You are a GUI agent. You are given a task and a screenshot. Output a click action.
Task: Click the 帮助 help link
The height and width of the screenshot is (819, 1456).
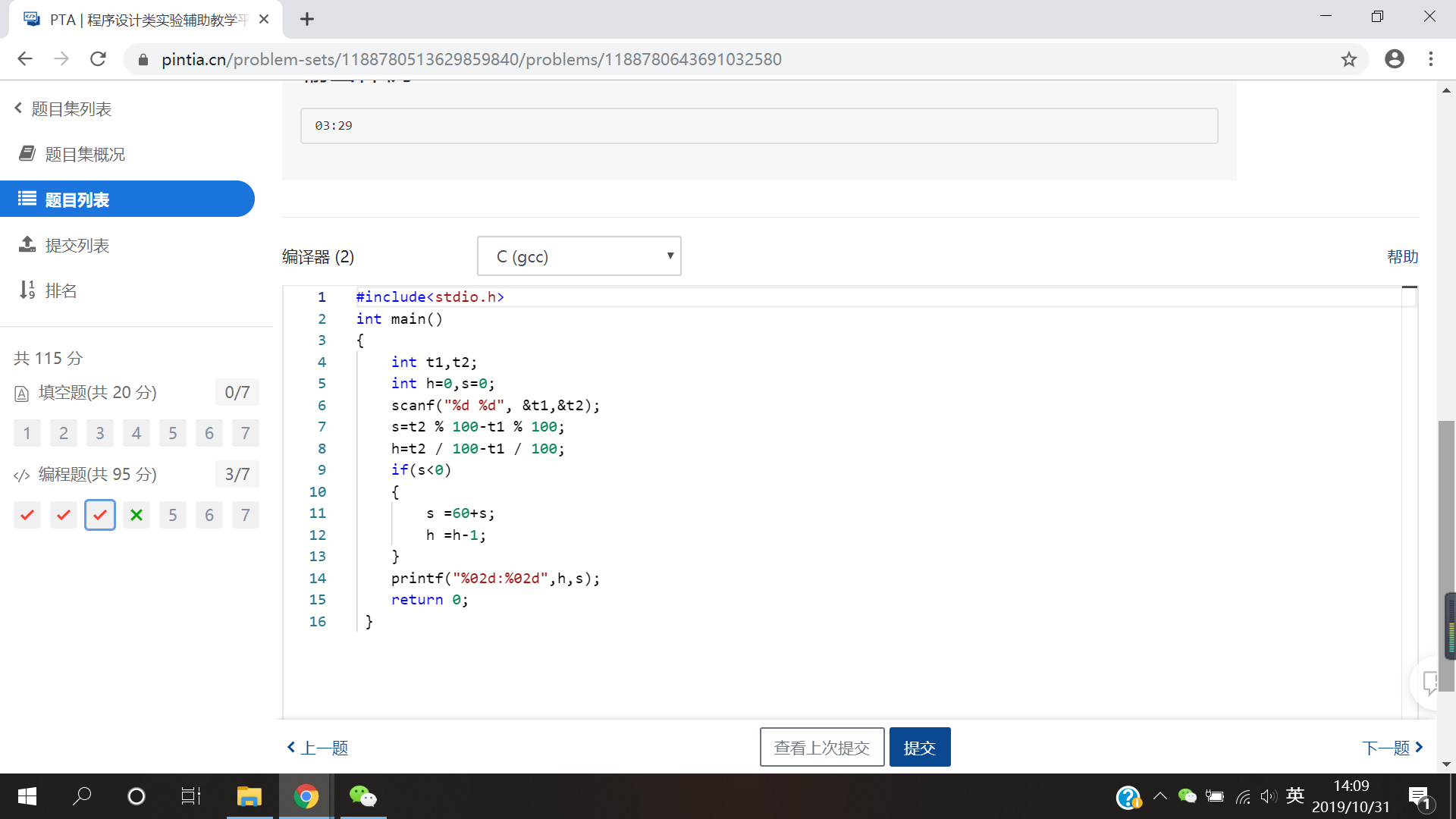tap(1402, 256)
